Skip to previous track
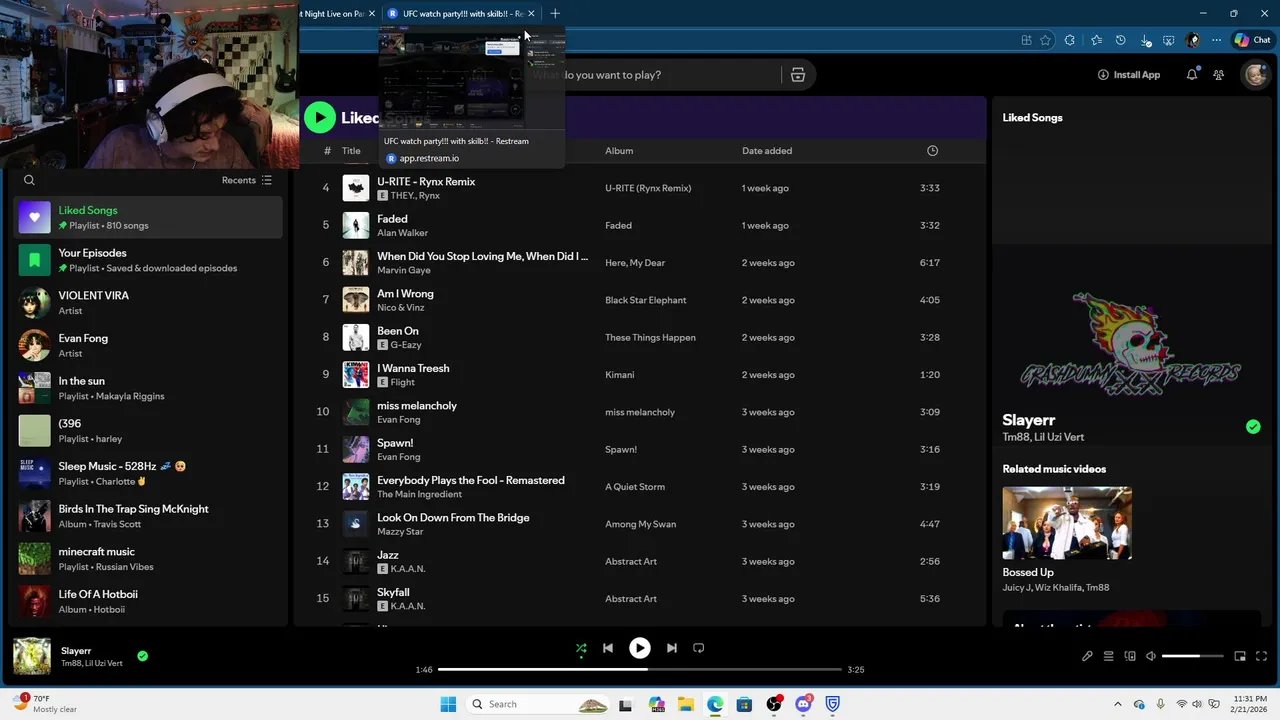Viewport: 1280px width, 720px height. click(608, 648)
